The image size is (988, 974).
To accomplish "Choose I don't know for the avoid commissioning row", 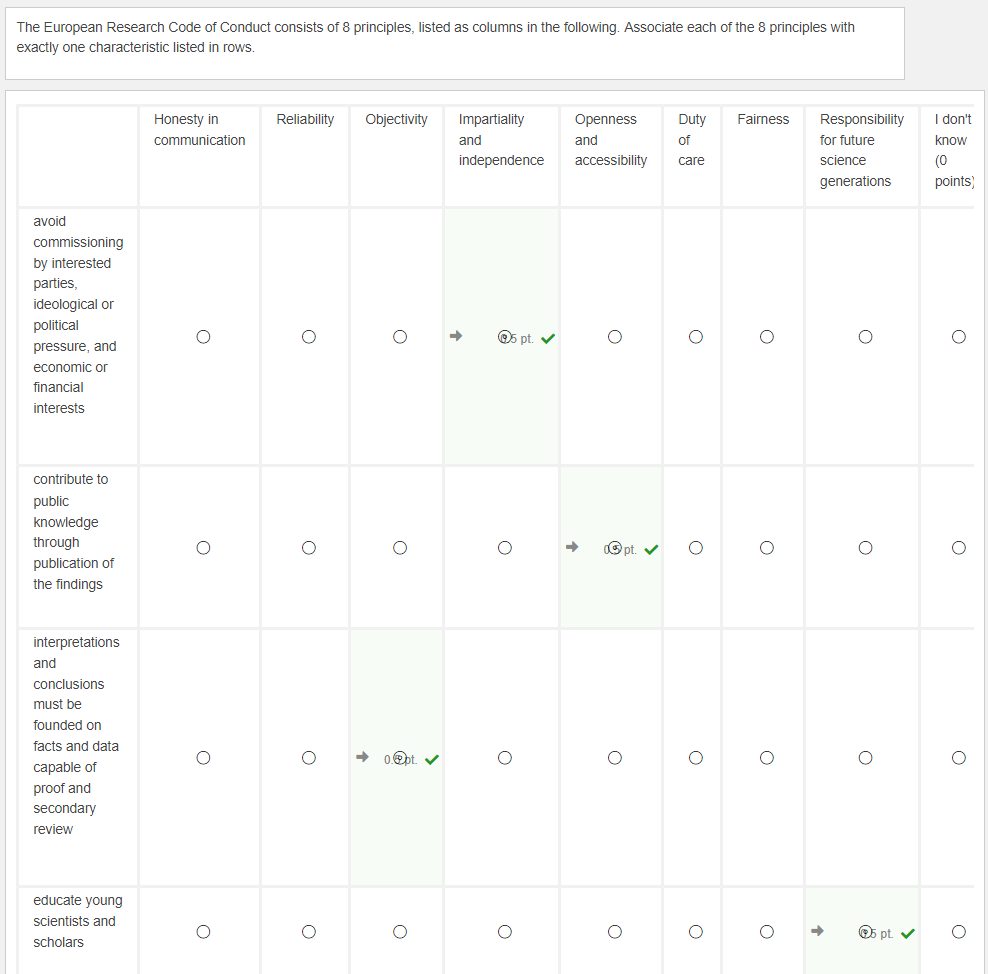I will pos(959,337).
